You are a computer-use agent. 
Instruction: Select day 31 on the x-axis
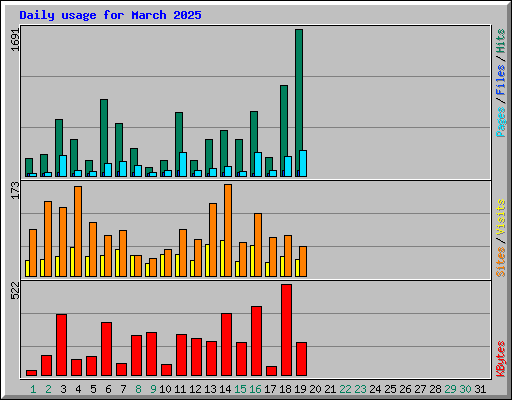[x=480, y=389]
